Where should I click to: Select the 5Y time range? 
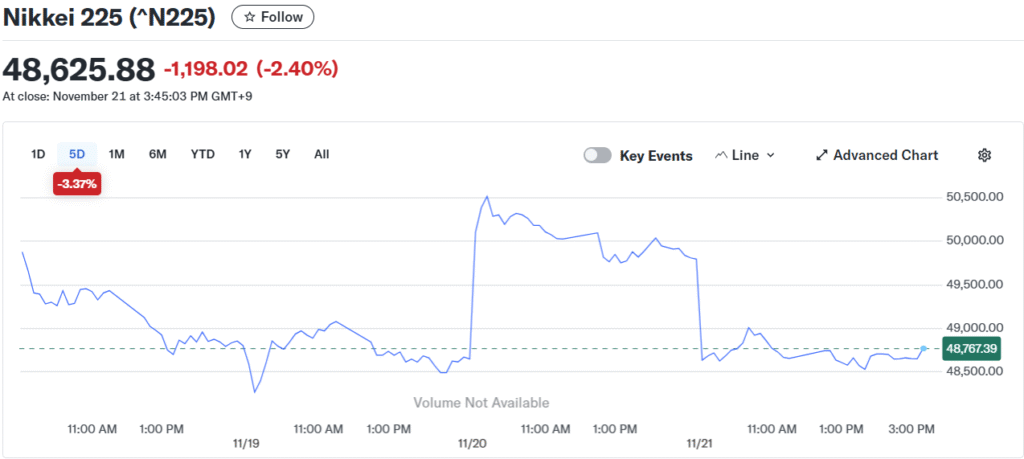point(283,154)
